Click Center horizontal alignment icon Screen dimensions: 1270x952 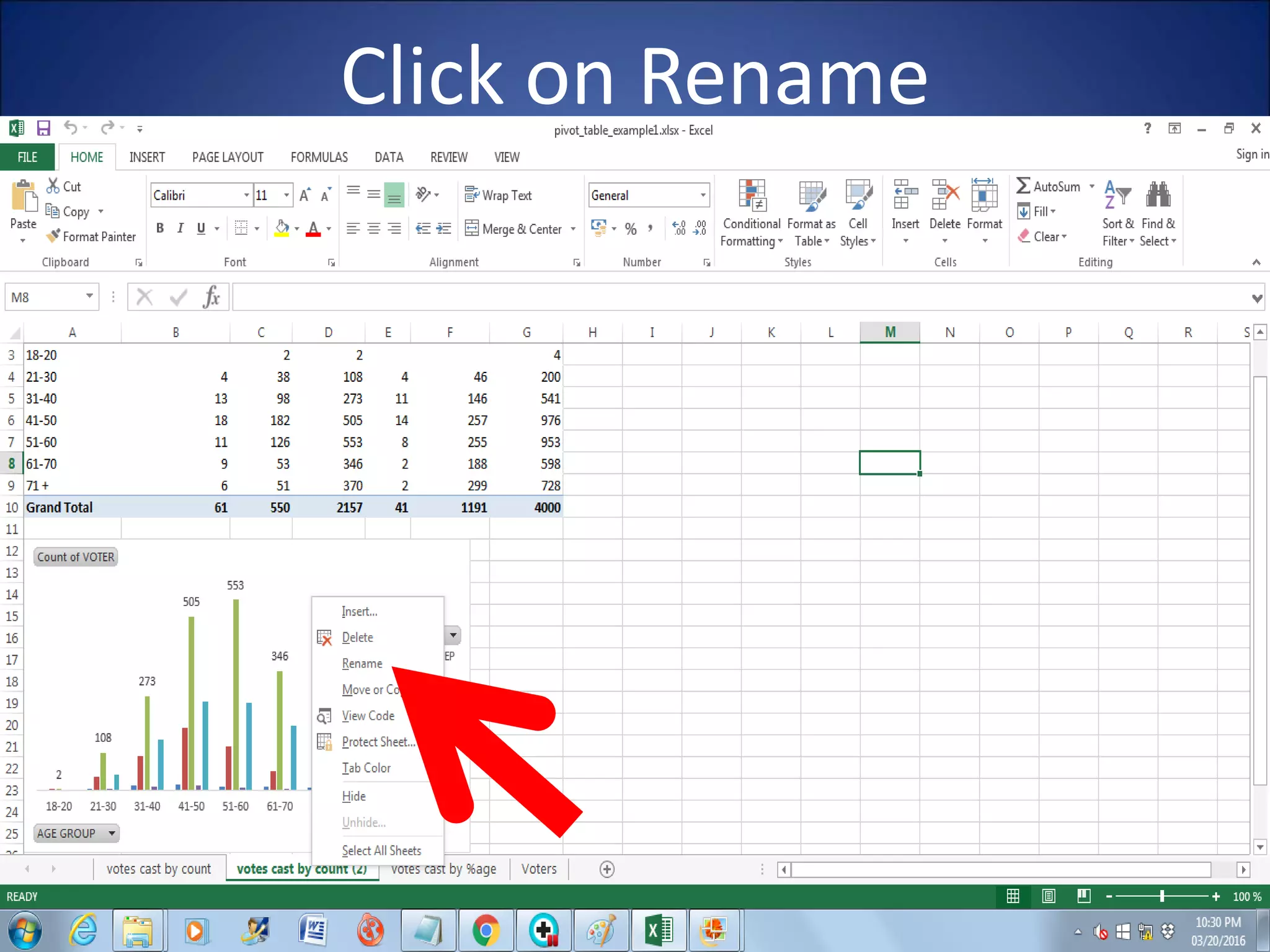[373, 229]
